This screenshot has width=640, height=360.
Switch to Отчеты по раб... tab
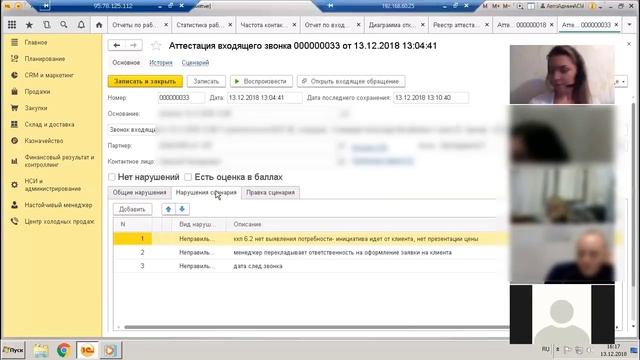135,25
